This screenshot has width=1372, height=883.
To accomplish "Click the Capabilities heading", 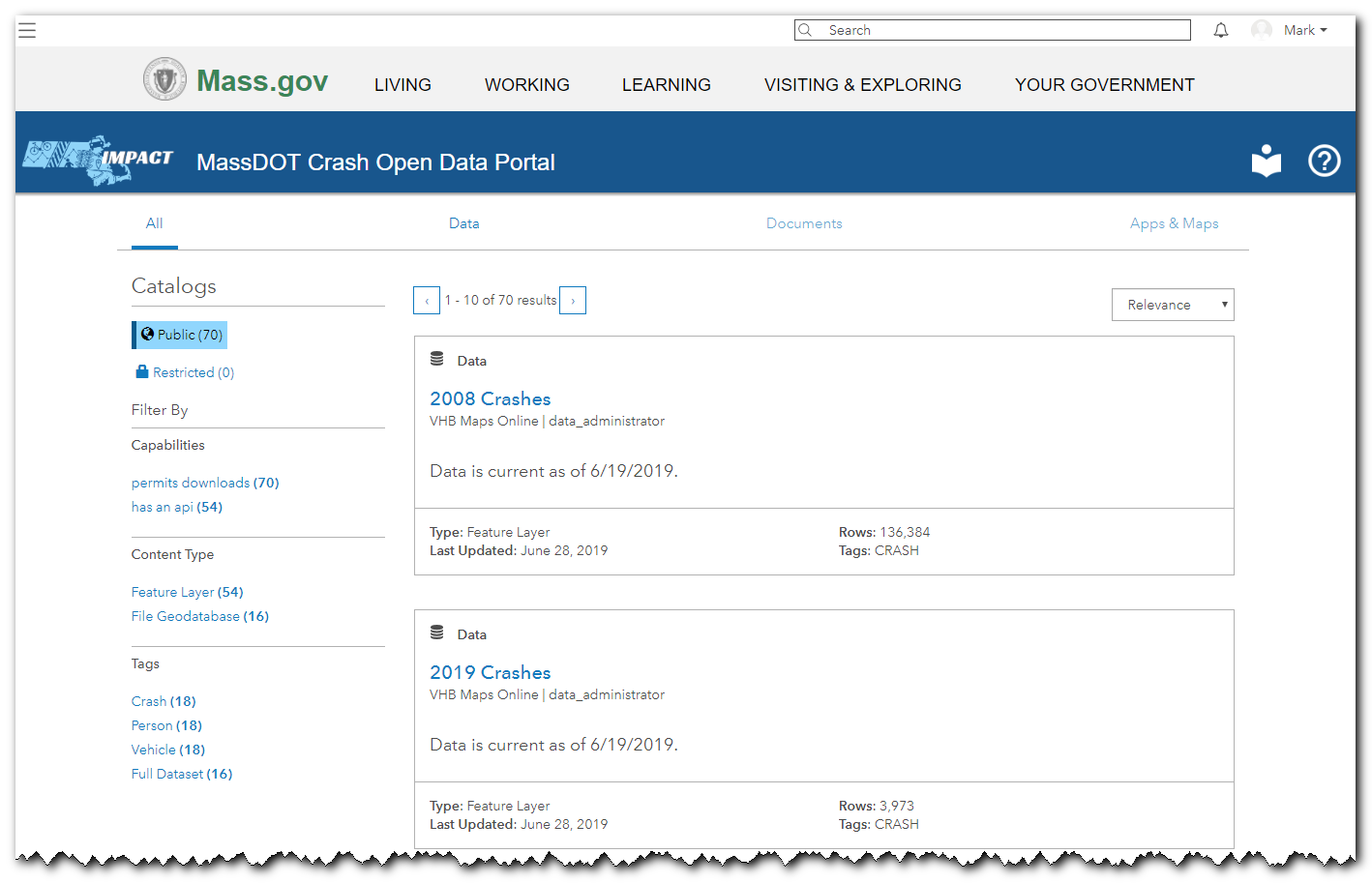I will click(x=168, y=445).
